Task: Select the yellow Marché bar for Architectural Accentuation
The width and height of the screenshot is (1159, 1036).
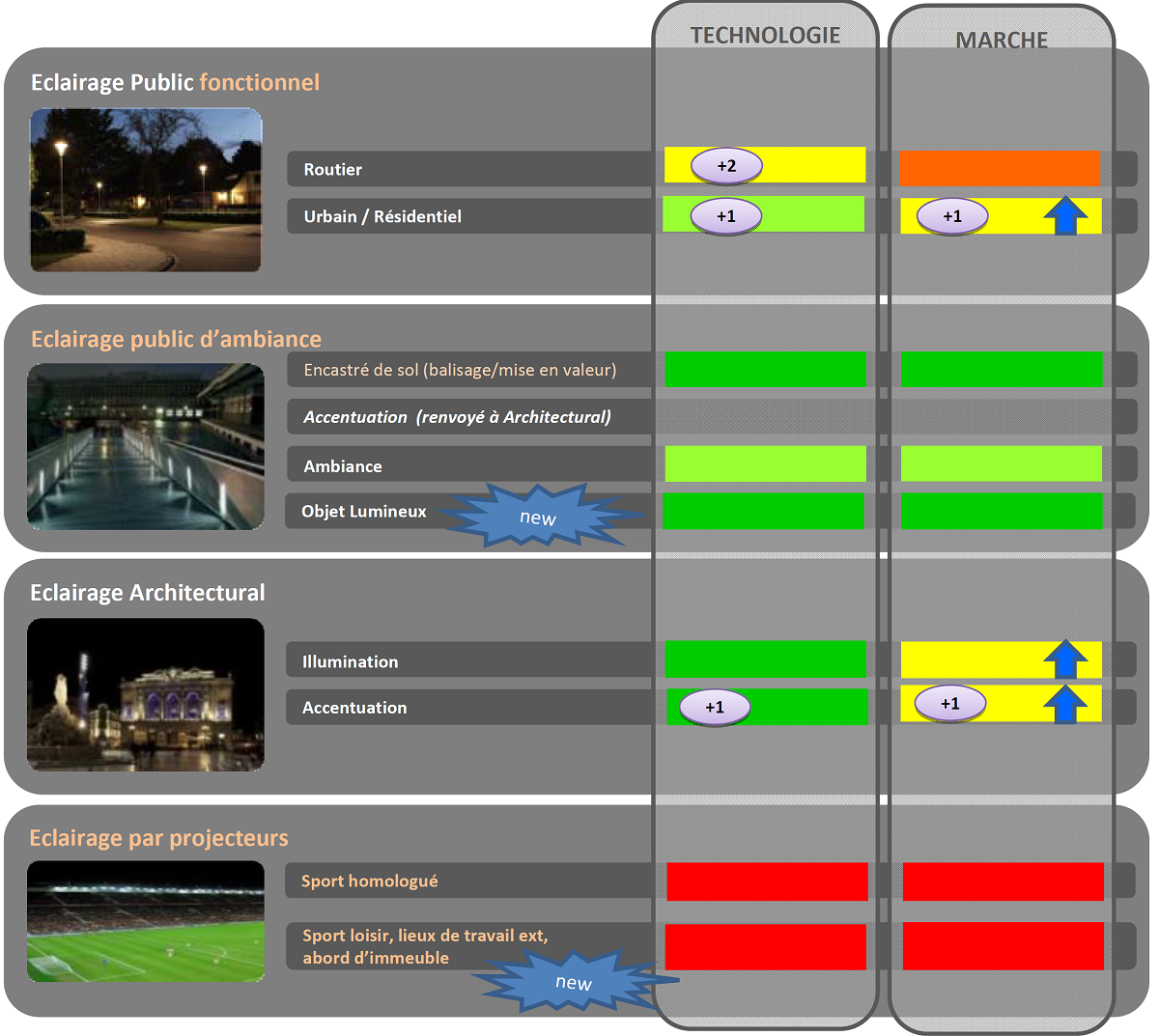Action: click(x=1001, y=703)
